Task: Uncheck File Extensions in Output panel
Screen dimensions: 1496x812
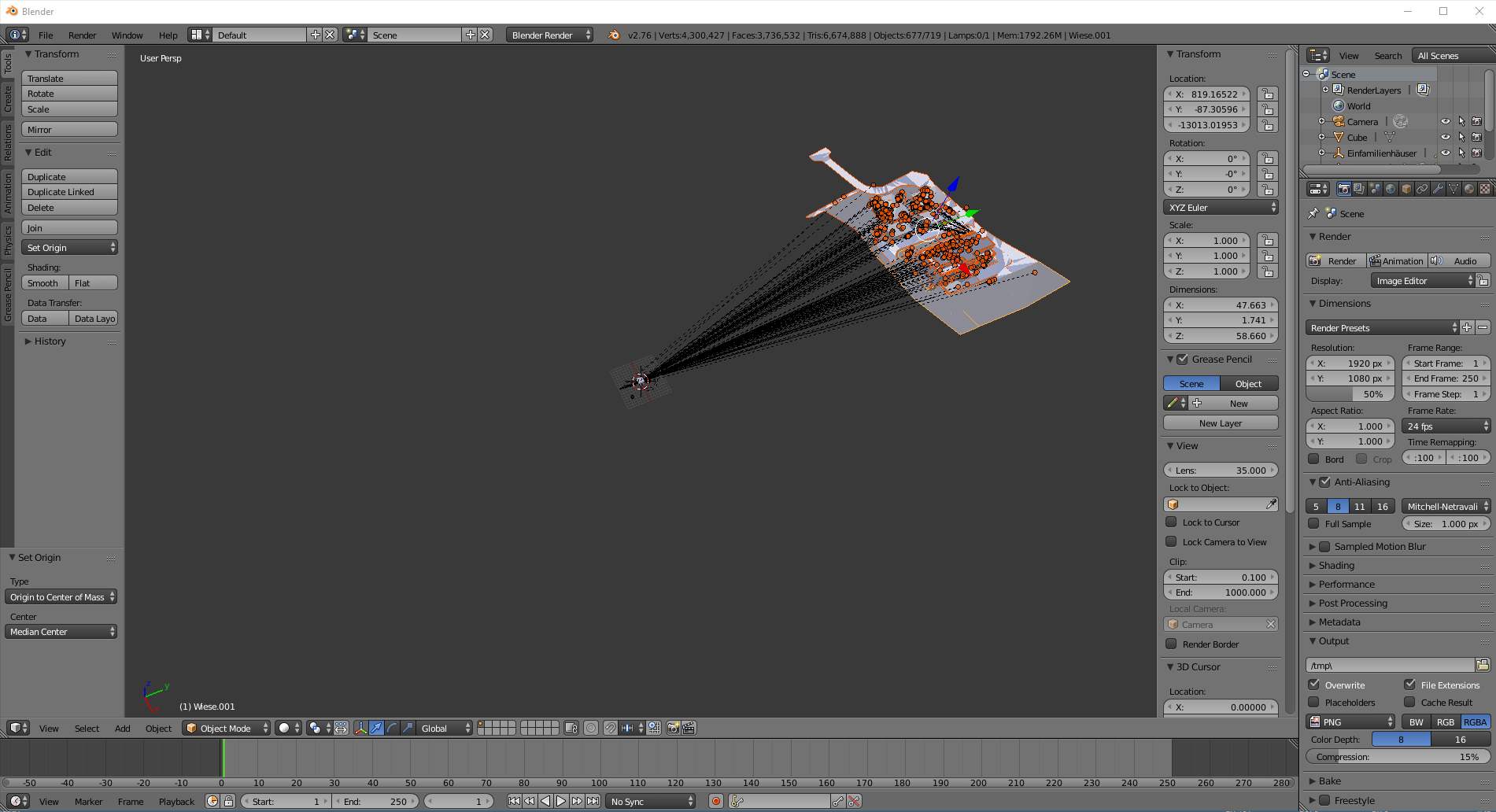Action: click(x=1411, y=685)
